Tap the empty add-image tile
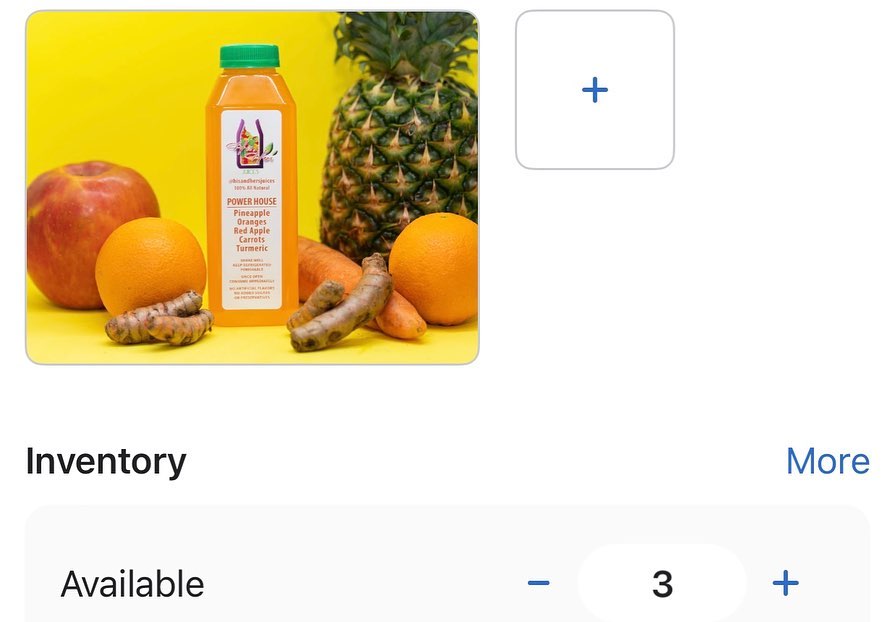The image size is (895, 622). 595,90
